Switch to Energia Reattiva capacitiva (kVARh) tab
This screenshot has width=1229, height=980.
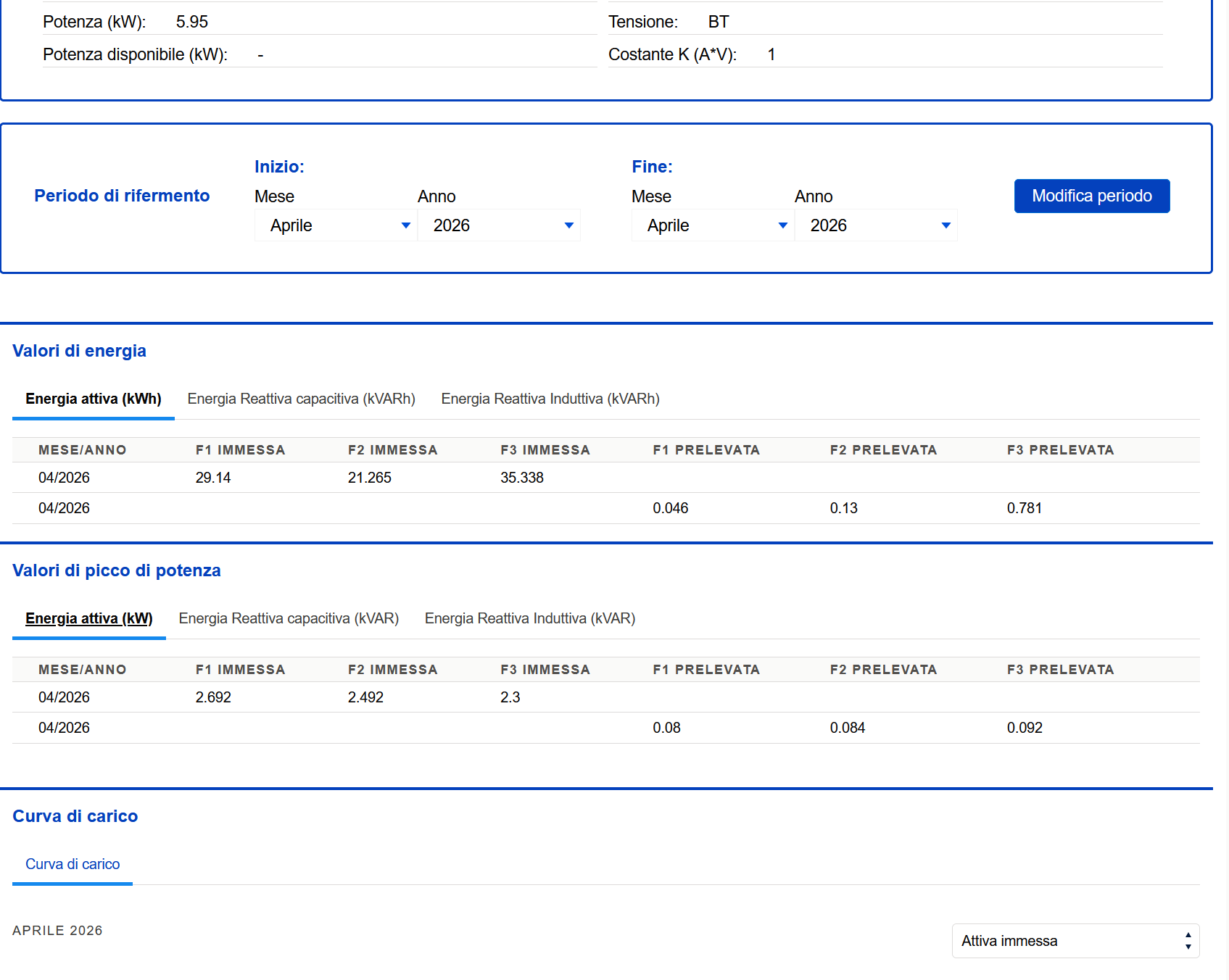point(301,399)
